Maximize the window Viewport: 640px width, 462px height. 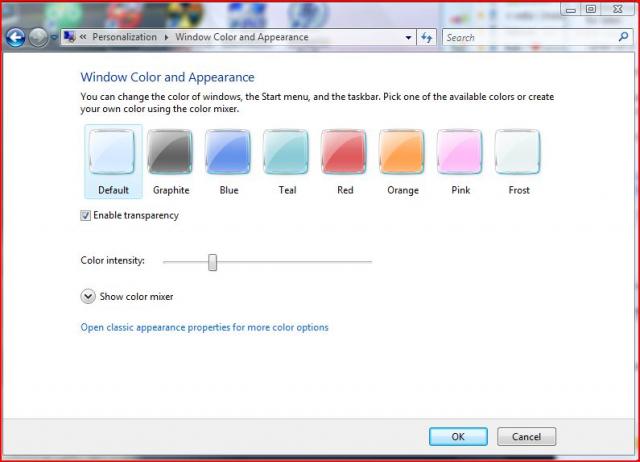coord(591,9)
